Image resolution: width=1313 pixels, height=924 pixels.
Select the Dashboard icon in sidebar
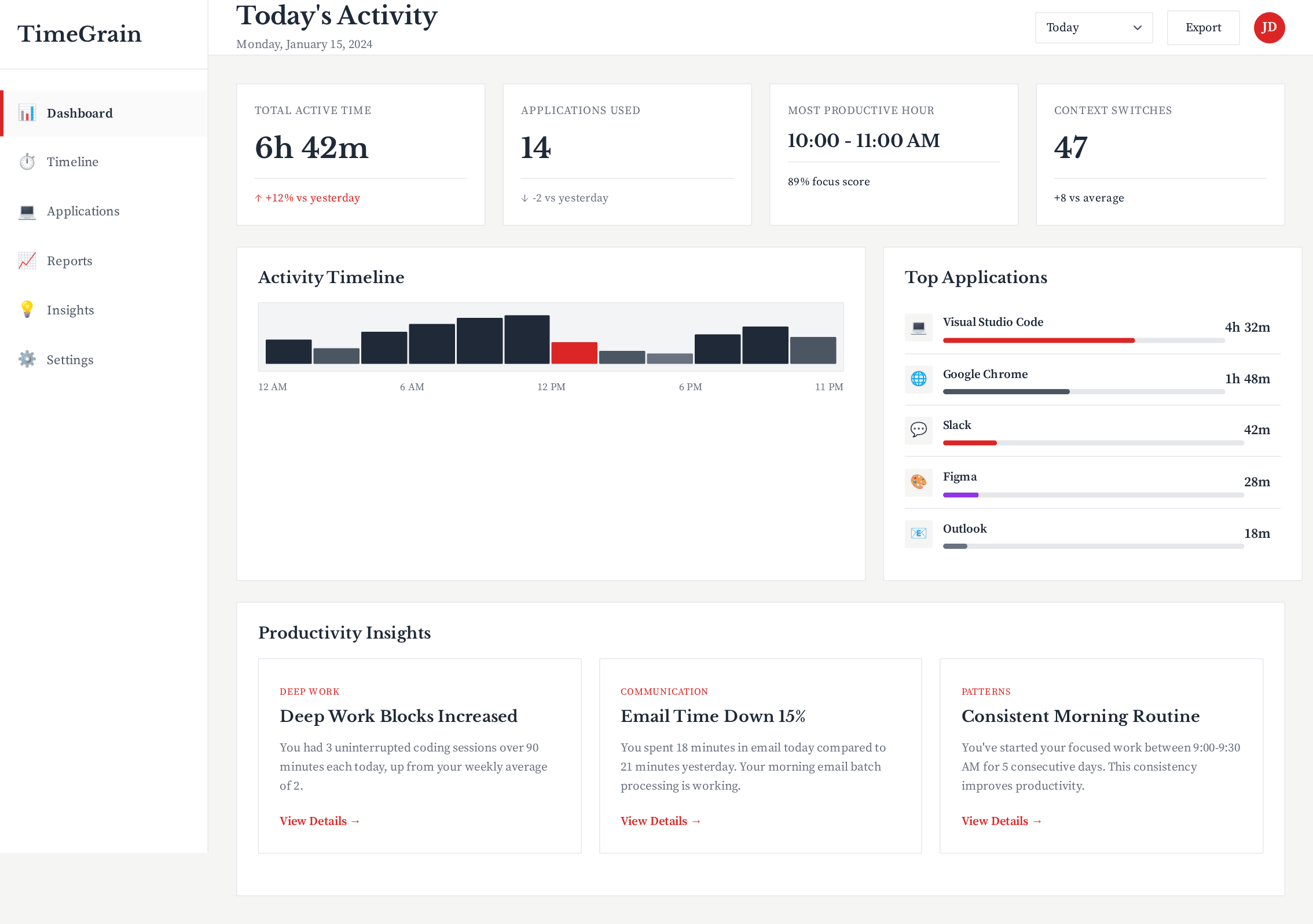pos(27,113)
